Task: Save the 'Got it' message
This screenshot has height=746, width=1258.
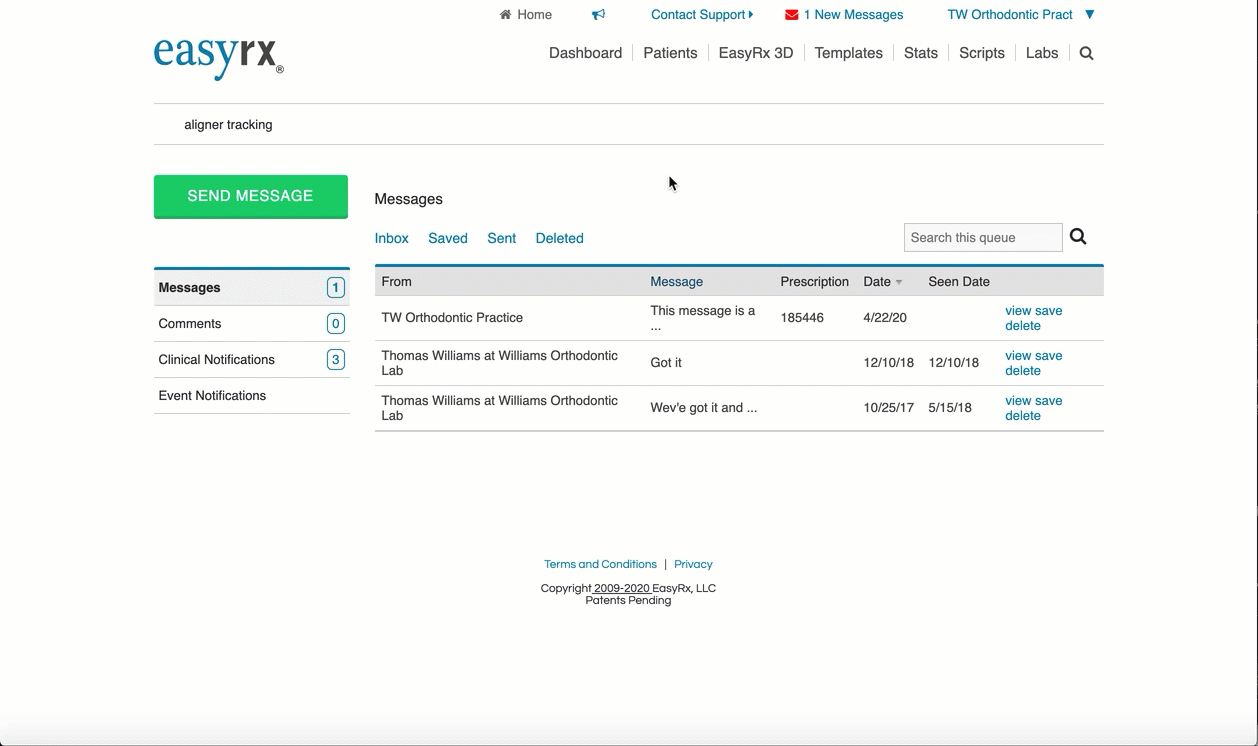Action: (1048, 356)
